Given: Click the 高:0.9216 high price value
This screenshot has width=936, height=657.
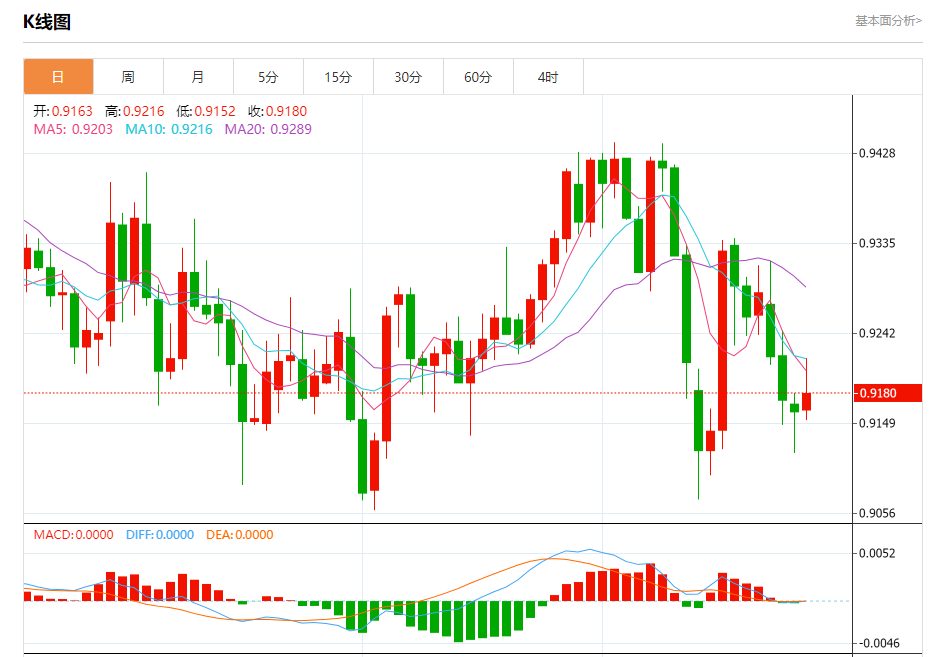Looking at the screenshot, I should (134, 111).
